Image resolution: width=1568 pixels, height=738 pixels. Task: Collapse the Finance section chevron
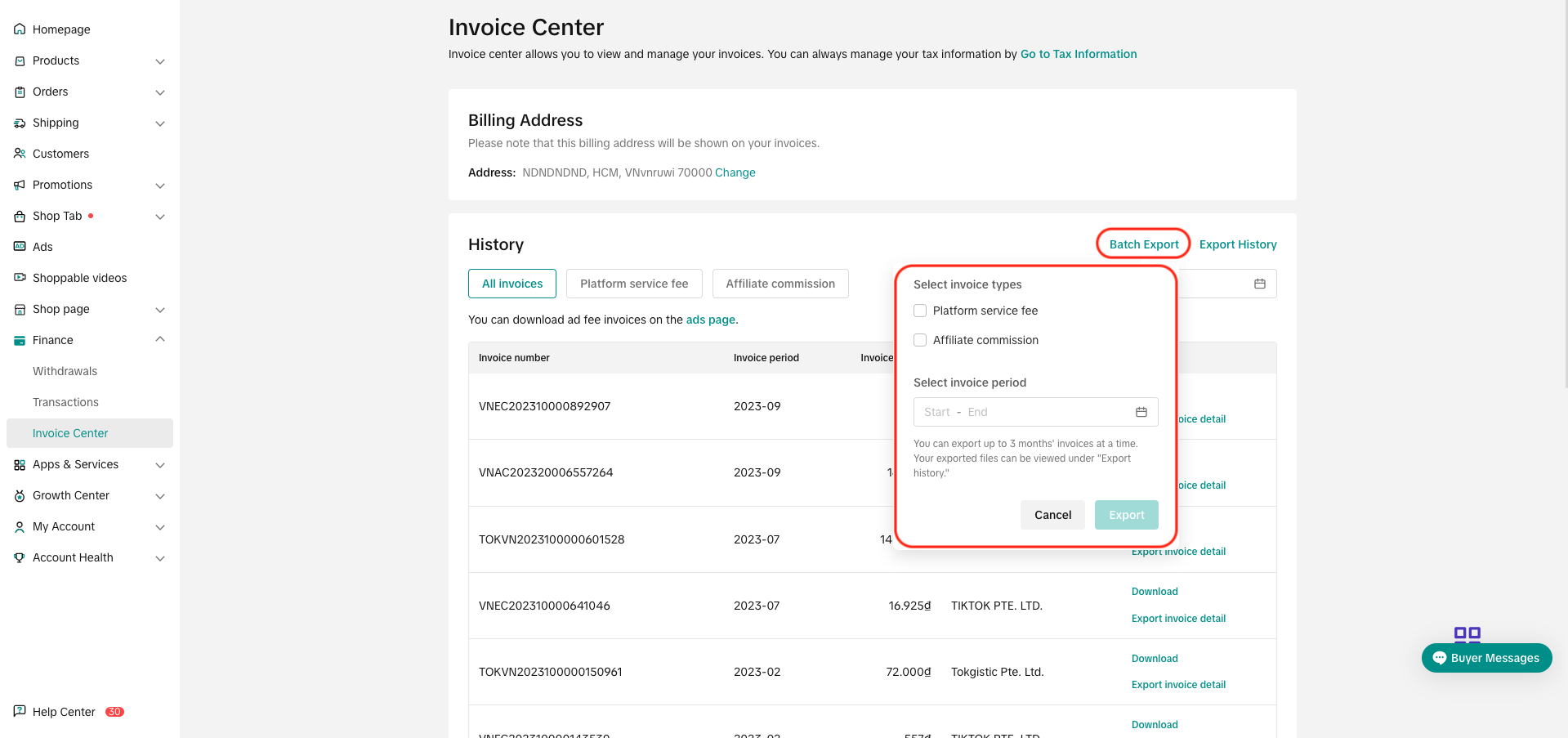[160, 340]
